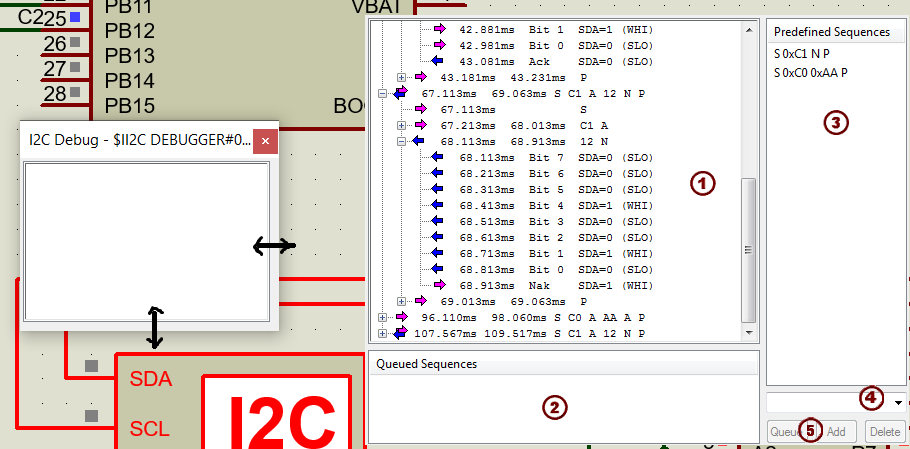
Task: Click the magenta arrow for 67.213ms C1 A
Action: coord(420,125)
